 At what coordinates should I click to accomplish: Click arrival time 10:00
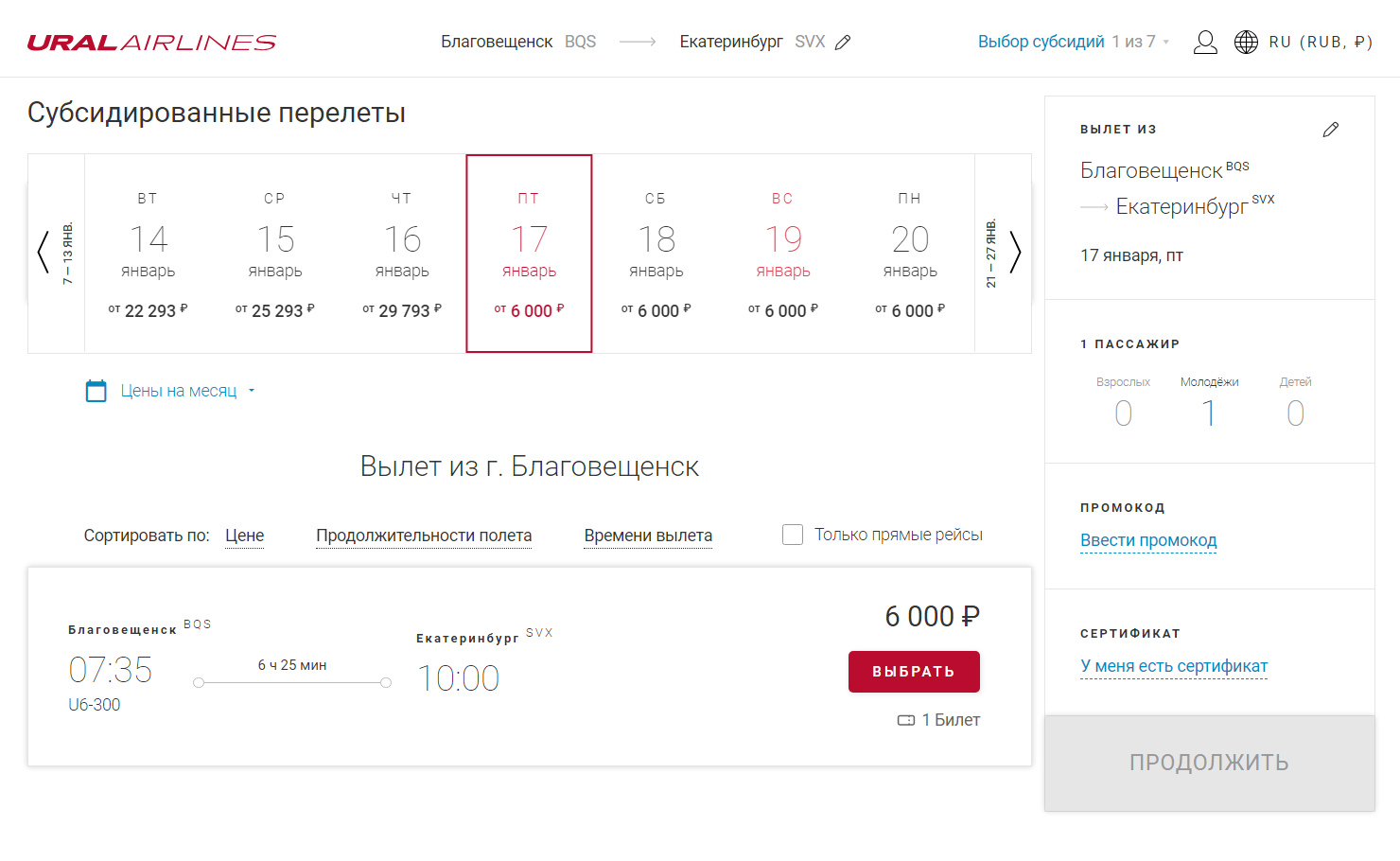pyautogui.click(x=458, y=678)
